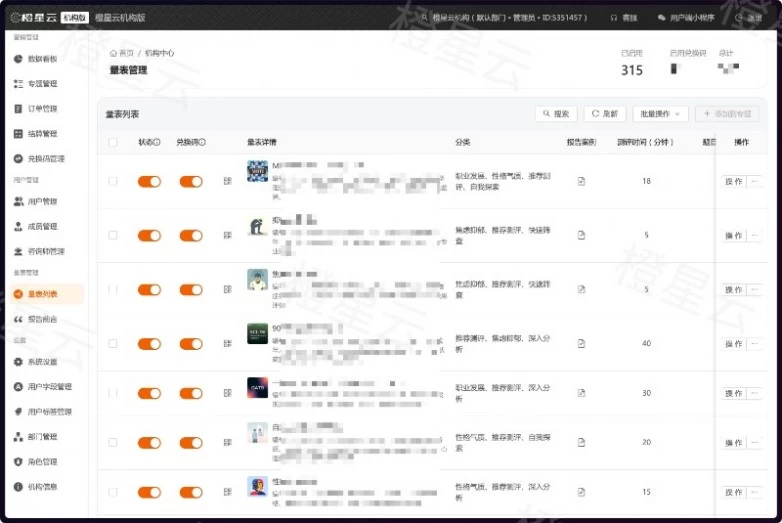The image size is (782, 523).
Task: Click the 角色管理 shield icon in sidebar
Action: (x=19, y=462)
